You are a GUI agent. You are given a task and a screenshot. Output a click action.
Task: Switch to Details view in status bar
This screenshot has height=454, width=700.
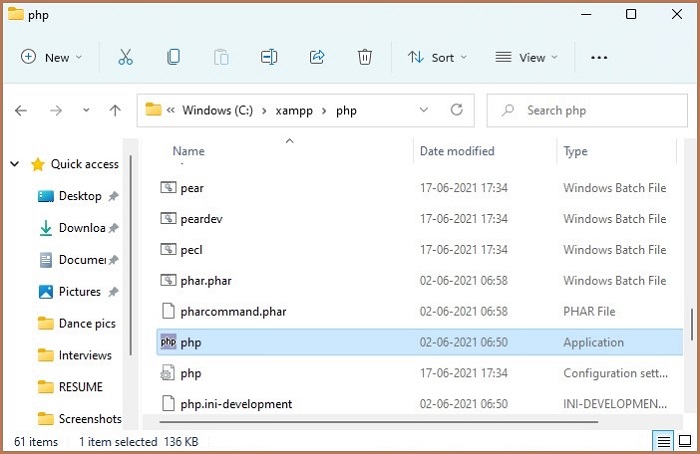663,442
